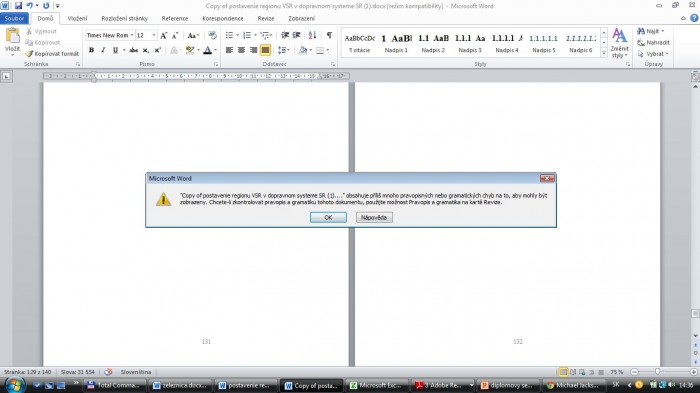Click Kopírovat formát format painter
The image size is (700, 393).
(x=52, y=54)
